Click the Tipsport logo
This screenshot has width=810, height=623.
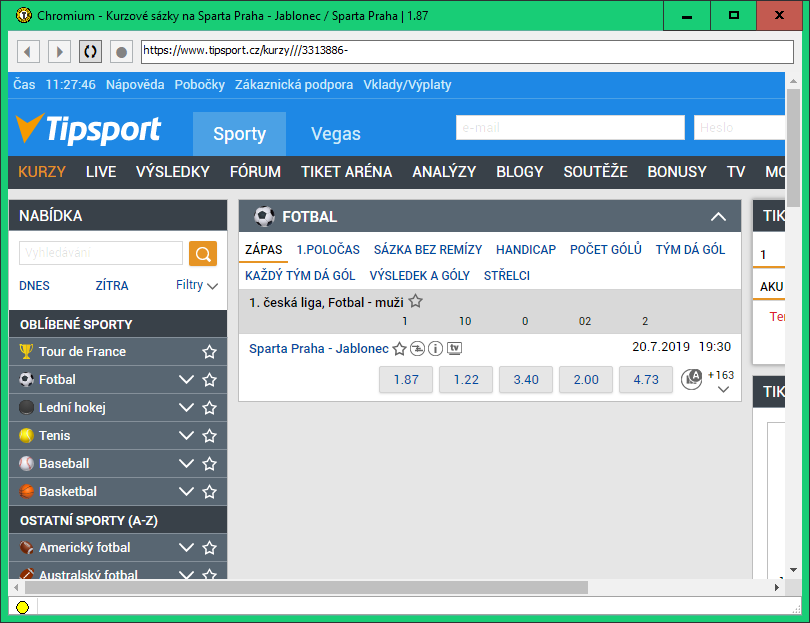[x=88, y=129]
